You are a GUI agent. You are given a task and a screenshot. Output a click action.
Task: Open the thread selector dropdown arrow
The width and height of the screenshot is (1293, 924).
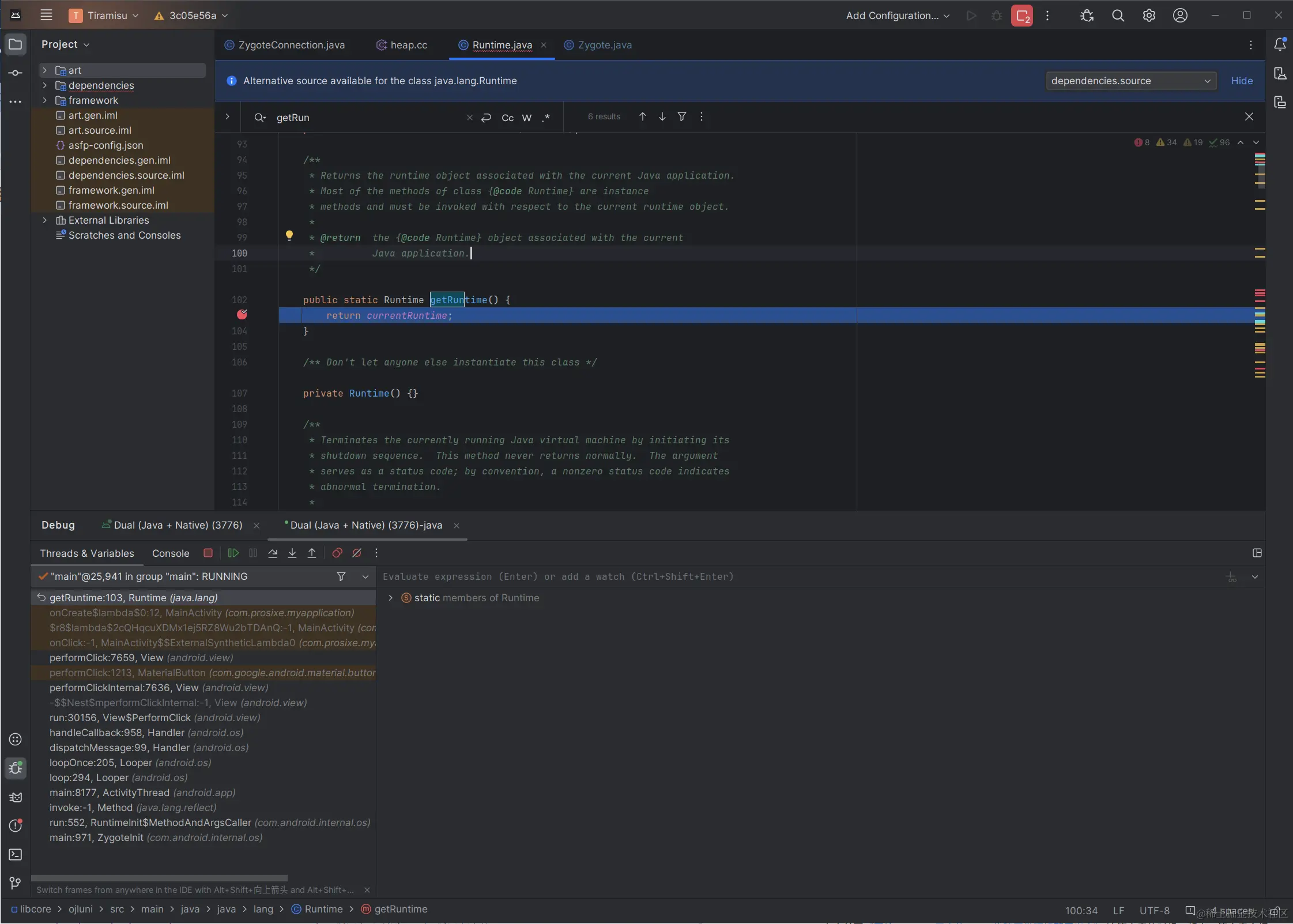(365, 576)
